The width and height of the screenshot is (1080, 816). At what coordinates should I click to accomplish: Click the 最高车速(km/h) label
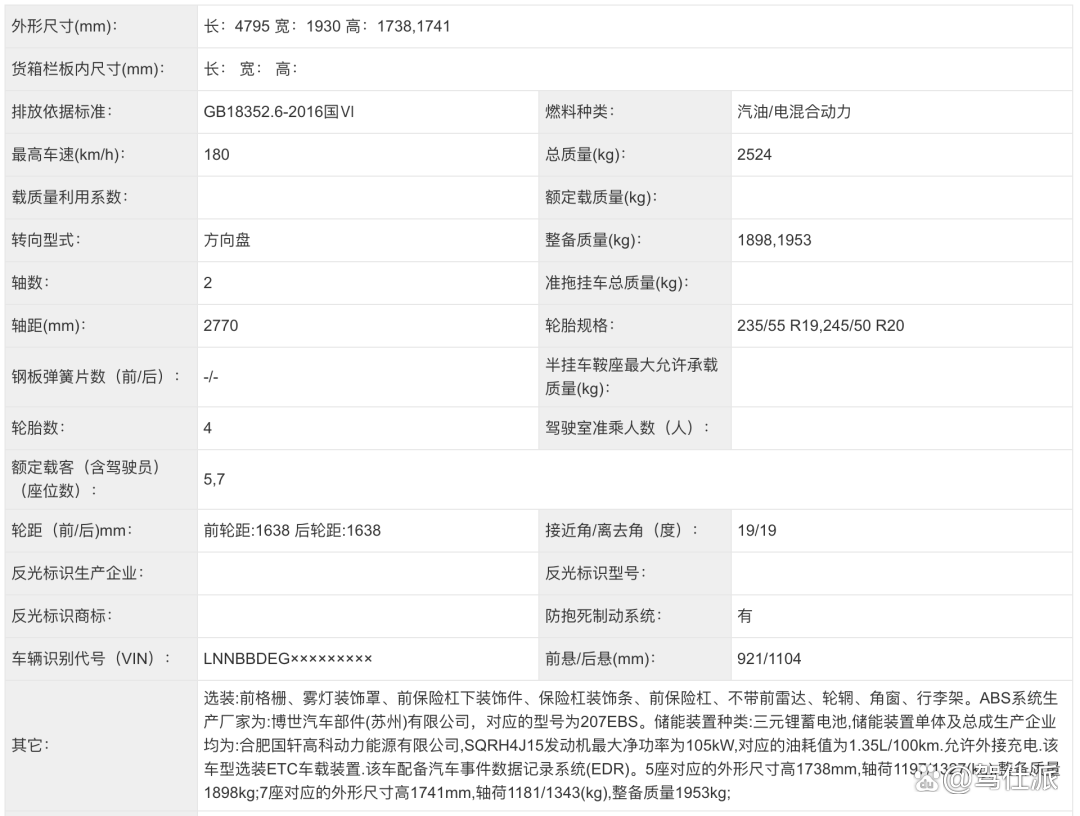pyautogui.click(x=68, y=154)
